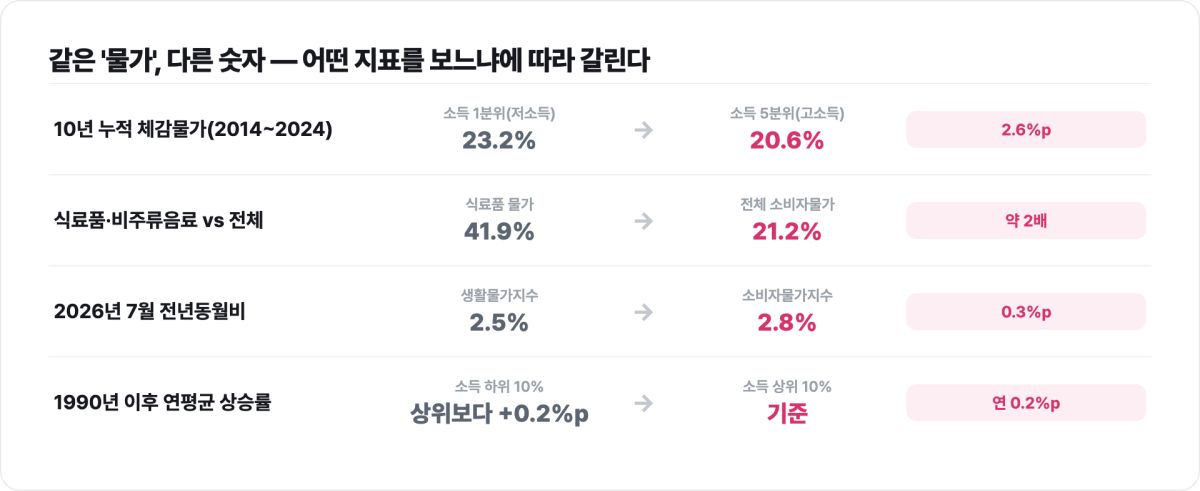
Task: Click the 23.2% value for 소득 1분위
Action: pyautogui.click(x=499, y=141)
